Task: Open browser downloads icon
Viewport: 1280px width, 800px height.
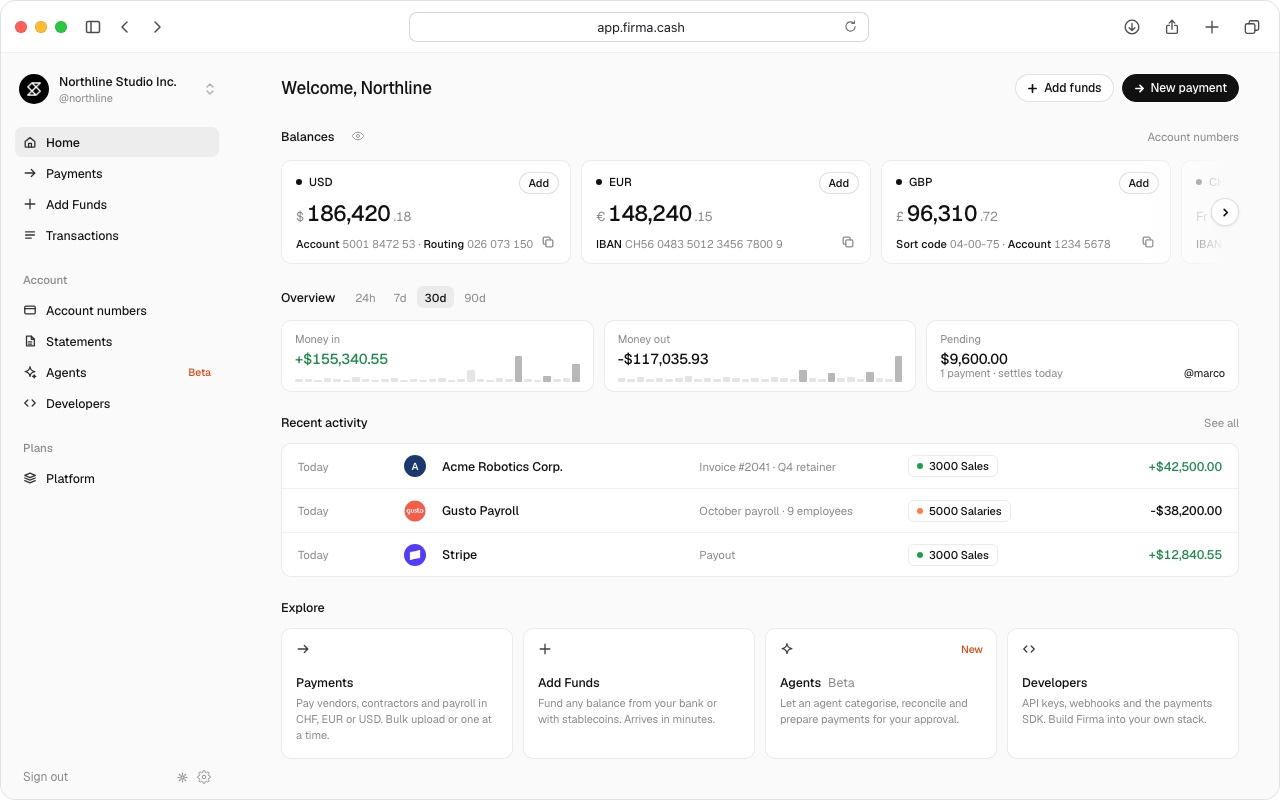Action: click(x=1132, y=27)
